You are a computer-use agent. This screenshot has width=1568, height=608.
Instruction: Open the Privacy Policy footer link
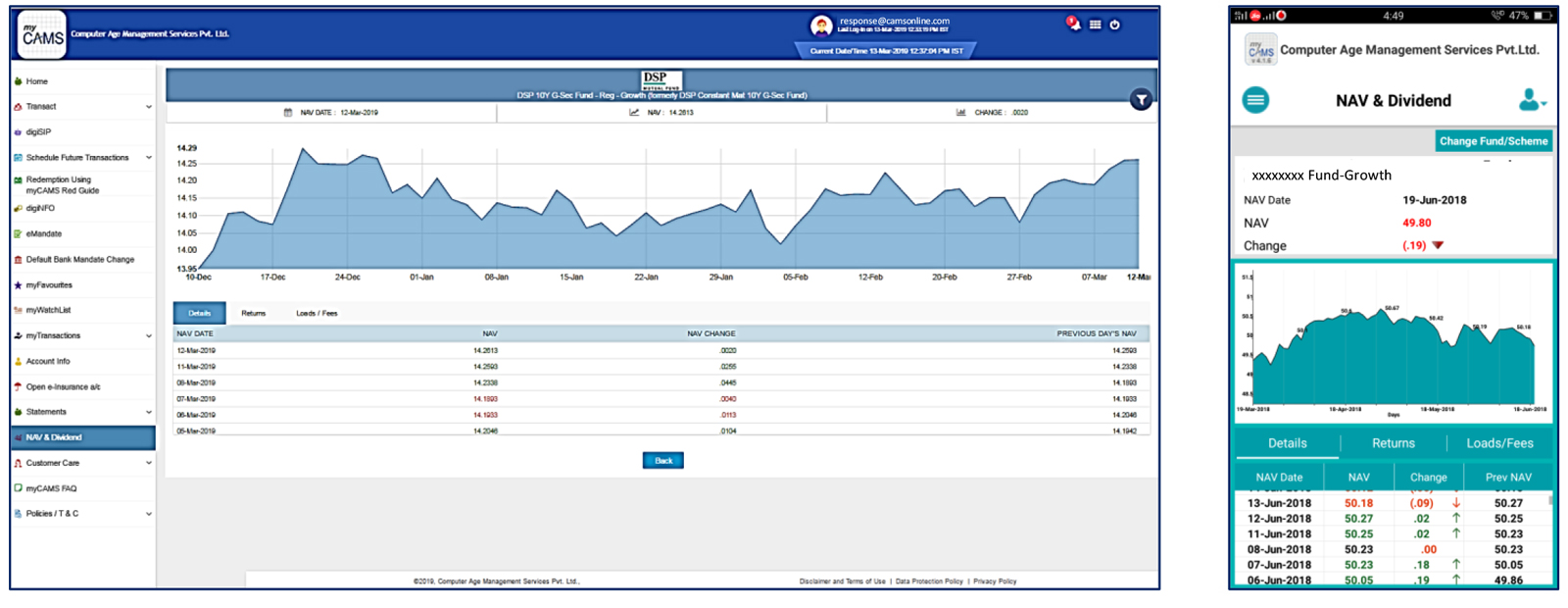tap(995, 582)
